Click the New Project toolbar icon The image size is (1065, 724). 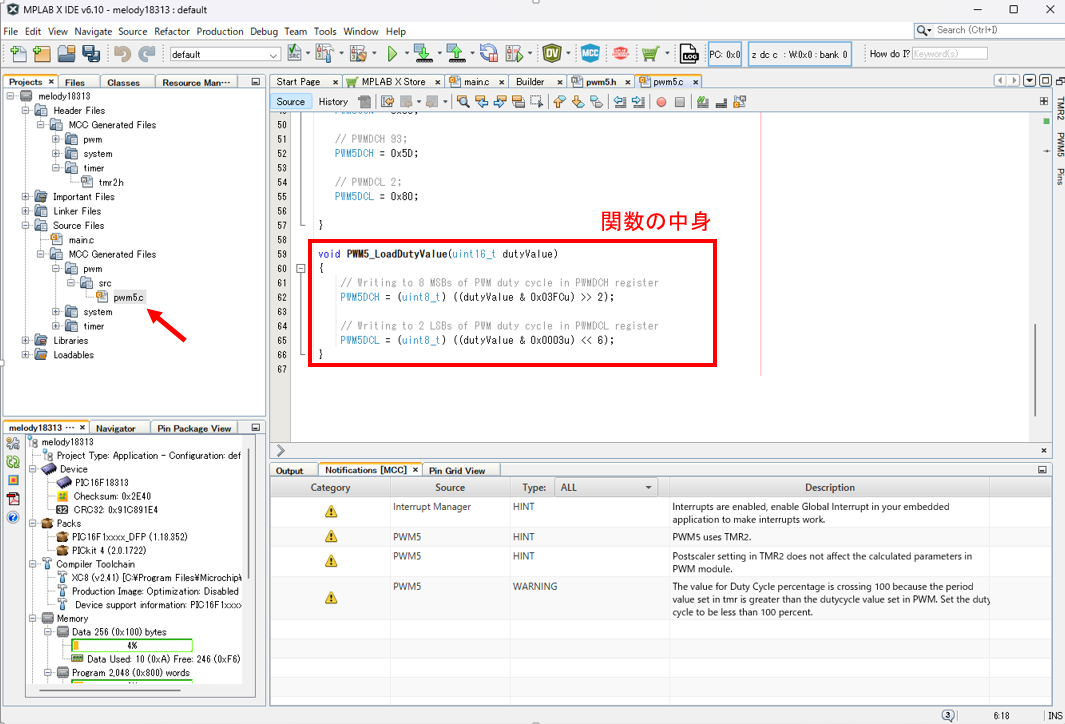pos(41,53)
